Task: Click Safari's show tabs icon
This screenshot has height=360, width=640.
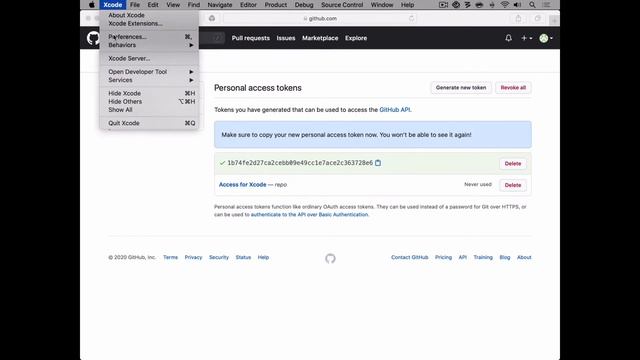Action: coord(538,18)
